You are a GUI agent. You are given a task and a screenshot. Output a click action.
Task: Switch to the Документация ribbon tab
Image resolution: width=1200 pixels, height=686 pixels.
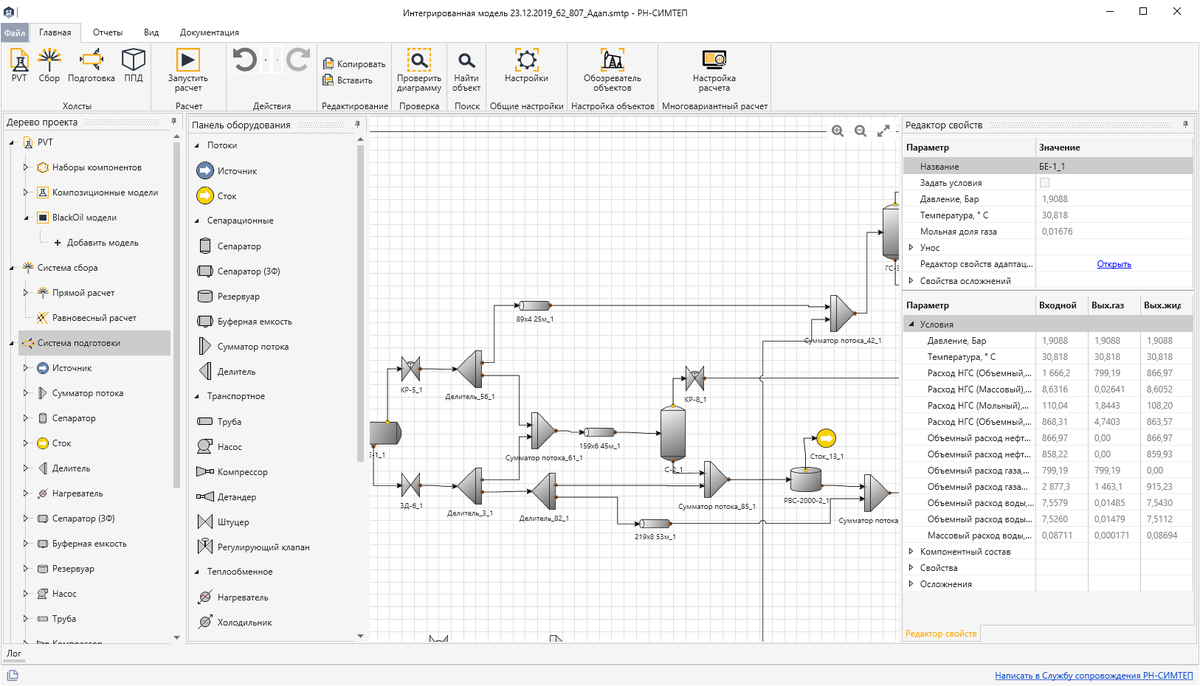click(x=210, y=32)
